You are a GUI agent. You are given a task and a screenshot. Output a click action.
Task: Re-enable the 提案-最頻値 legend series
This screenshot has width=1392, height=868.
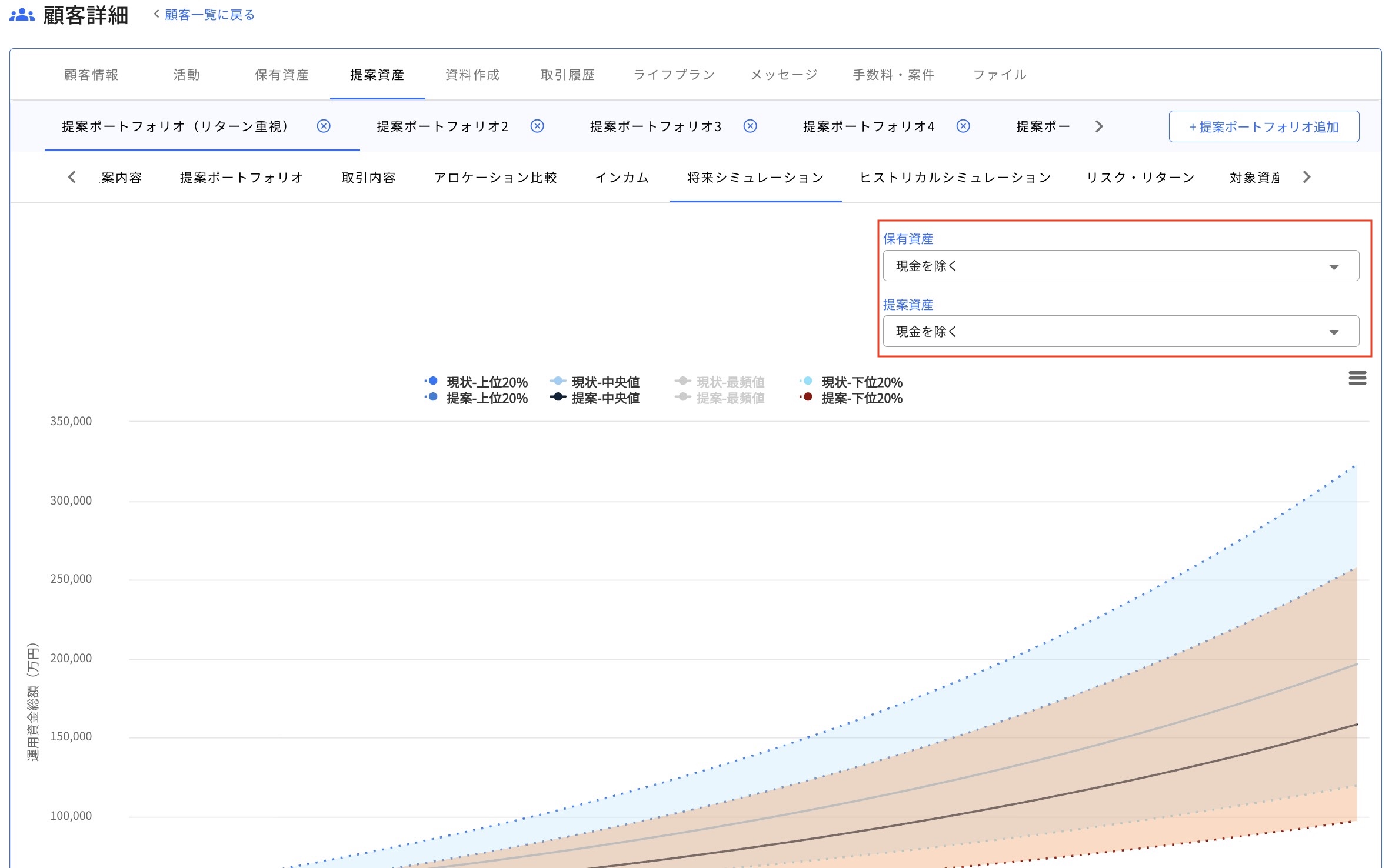point(731,398)
